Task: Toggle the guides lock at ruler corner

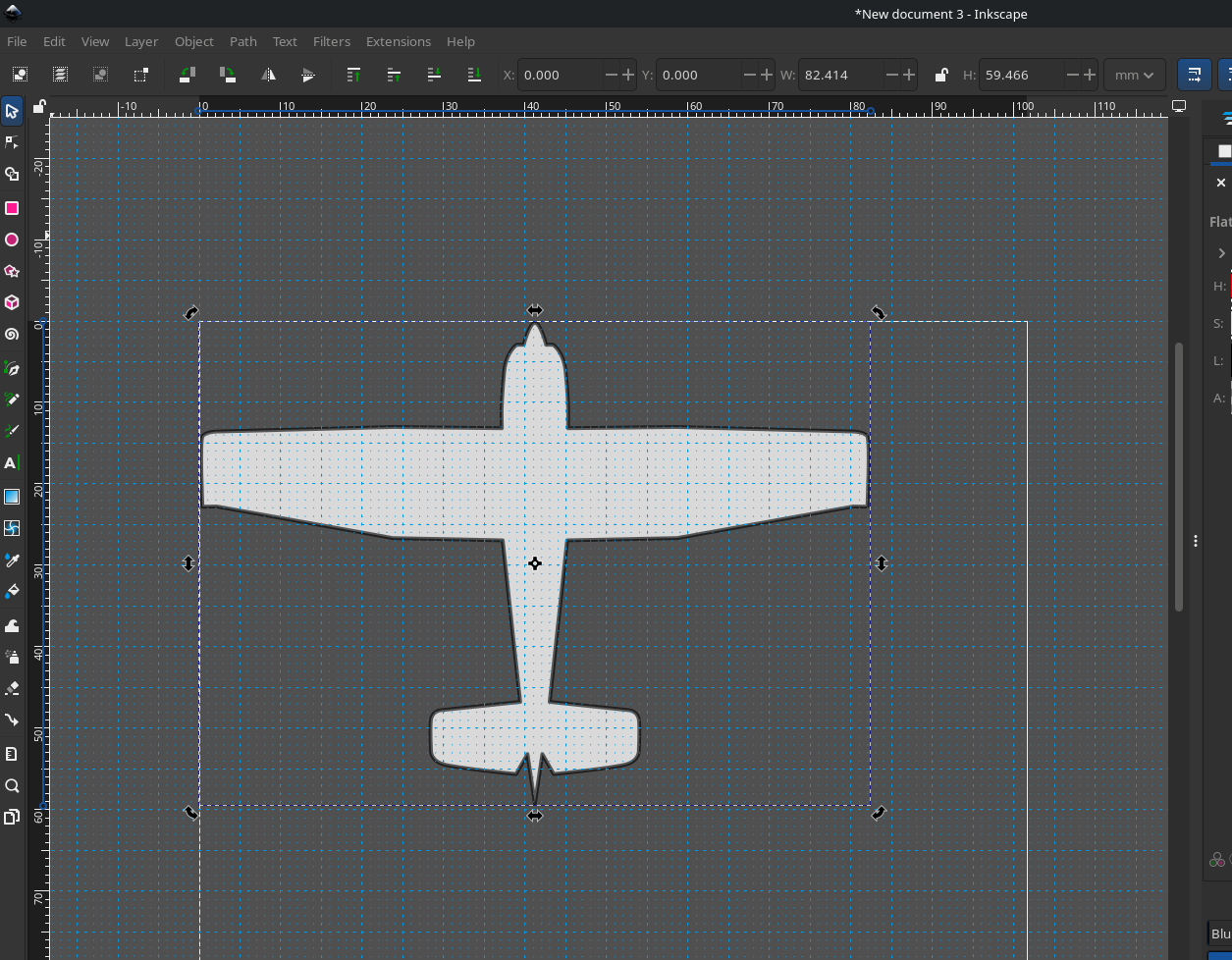Action: pos(39,107)
